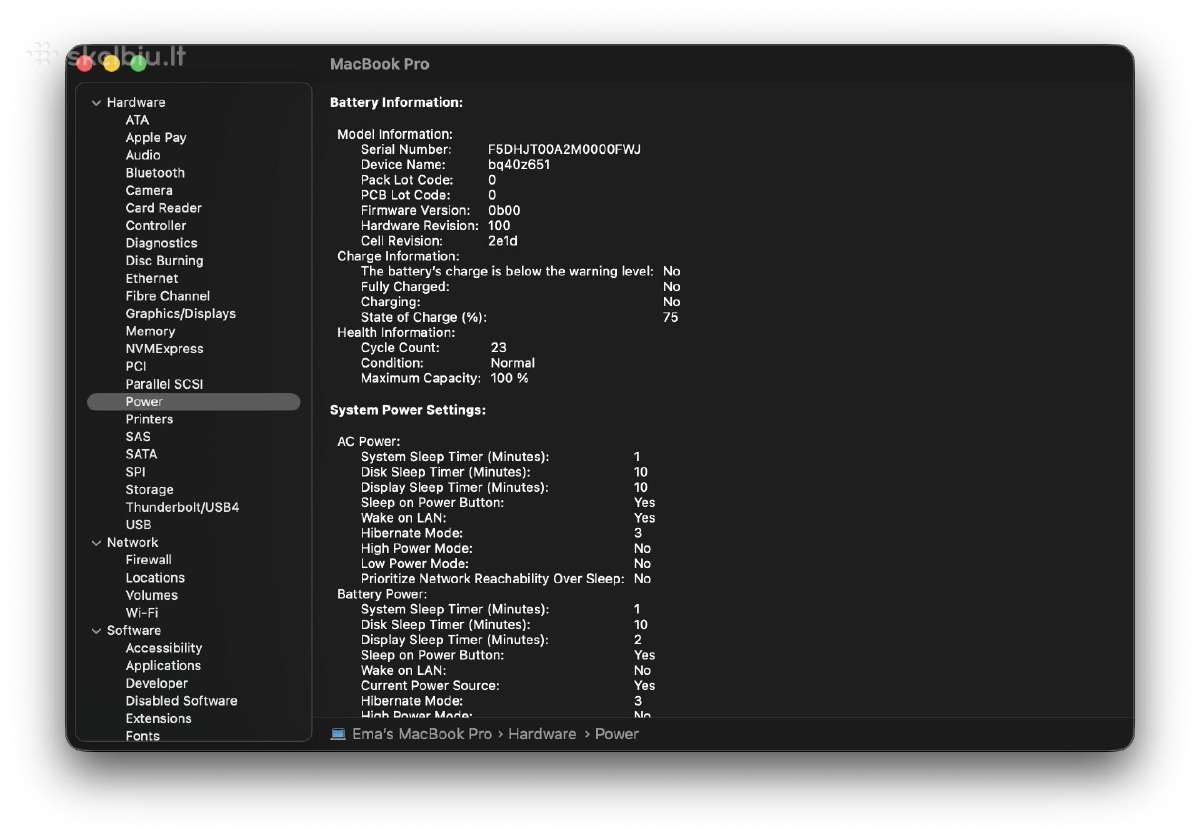Select ATA in the sidebar
This screenshot has width=1200, height=838.
click(x=137, y=120)
